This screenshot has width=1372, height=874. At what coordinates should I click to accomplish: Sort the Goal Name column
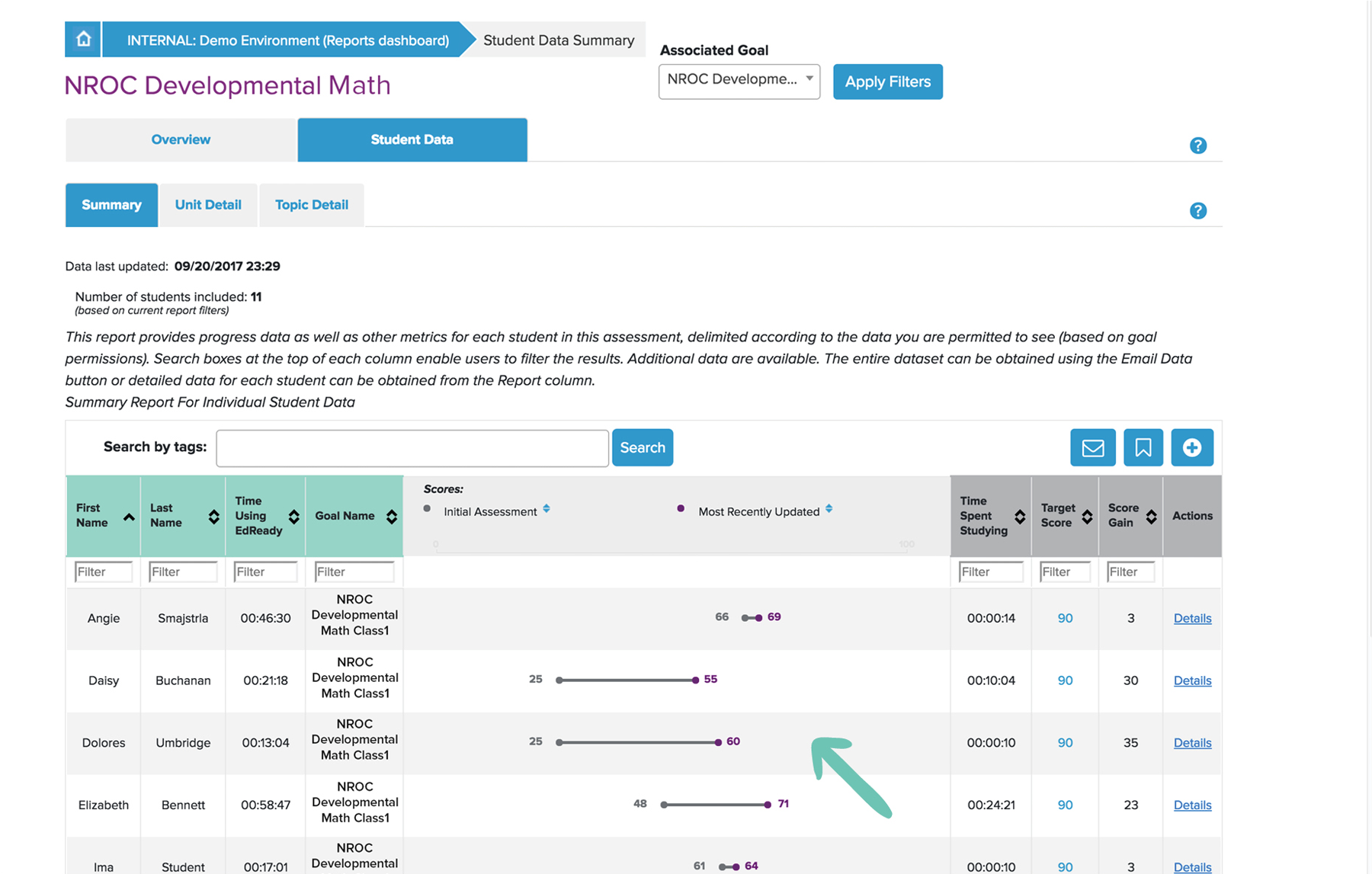coord(391,517)
